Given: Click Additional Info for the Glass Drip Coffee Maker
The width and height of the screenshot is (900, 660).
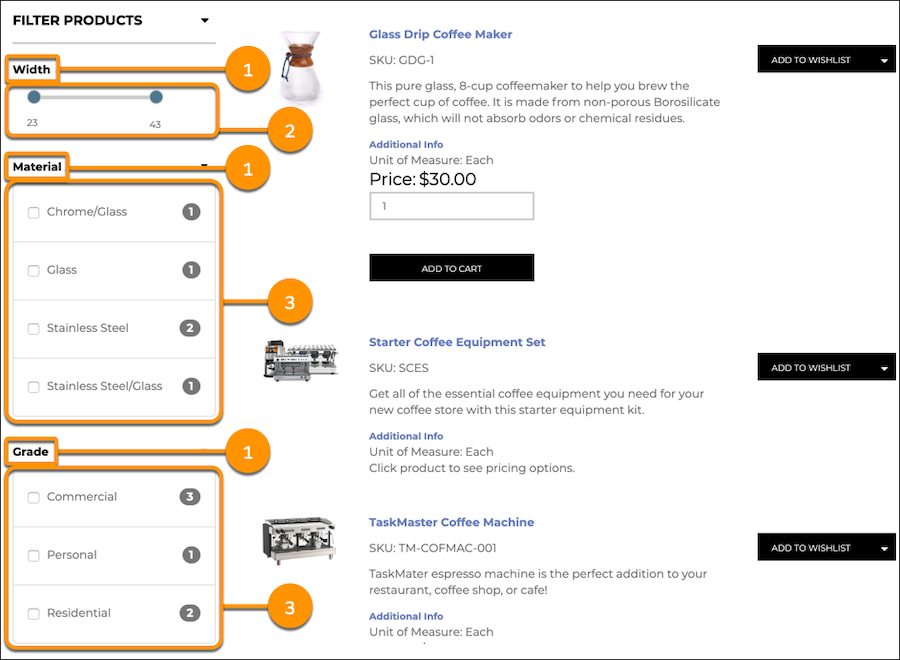Looking at the screenshot, I should coord(406,144).
